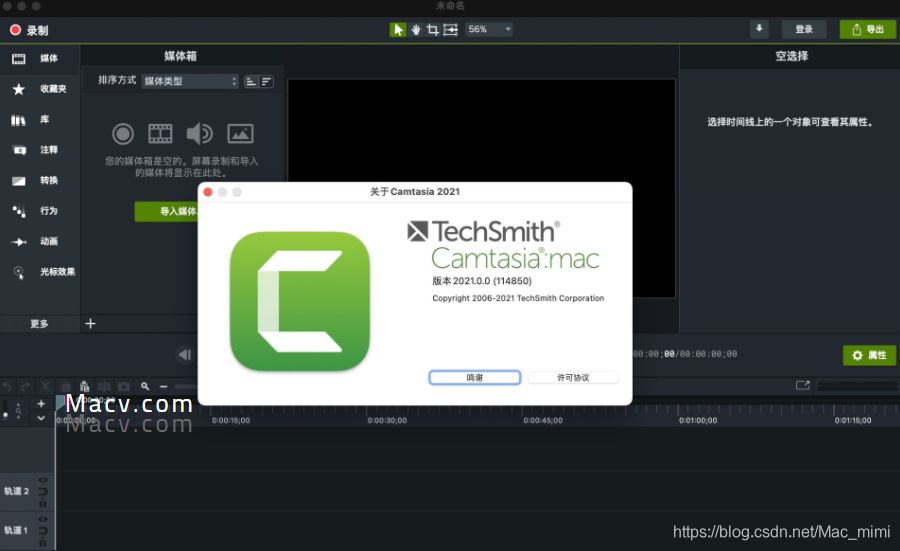
Task: Click the 许可协议 license agreement button
Action: pyautogui.click(x=573, y=377)
